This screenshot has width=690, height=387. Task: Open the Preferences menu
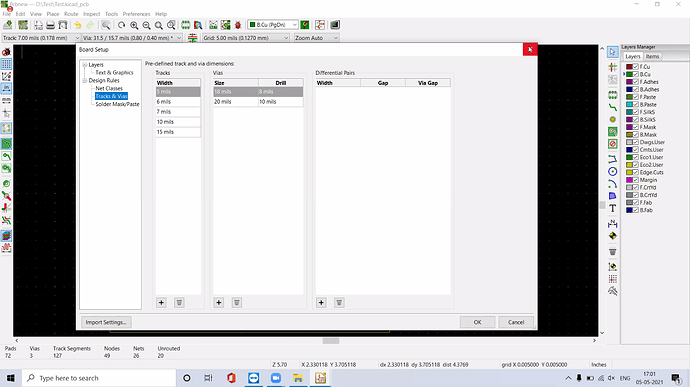click(x=136, y=14)
